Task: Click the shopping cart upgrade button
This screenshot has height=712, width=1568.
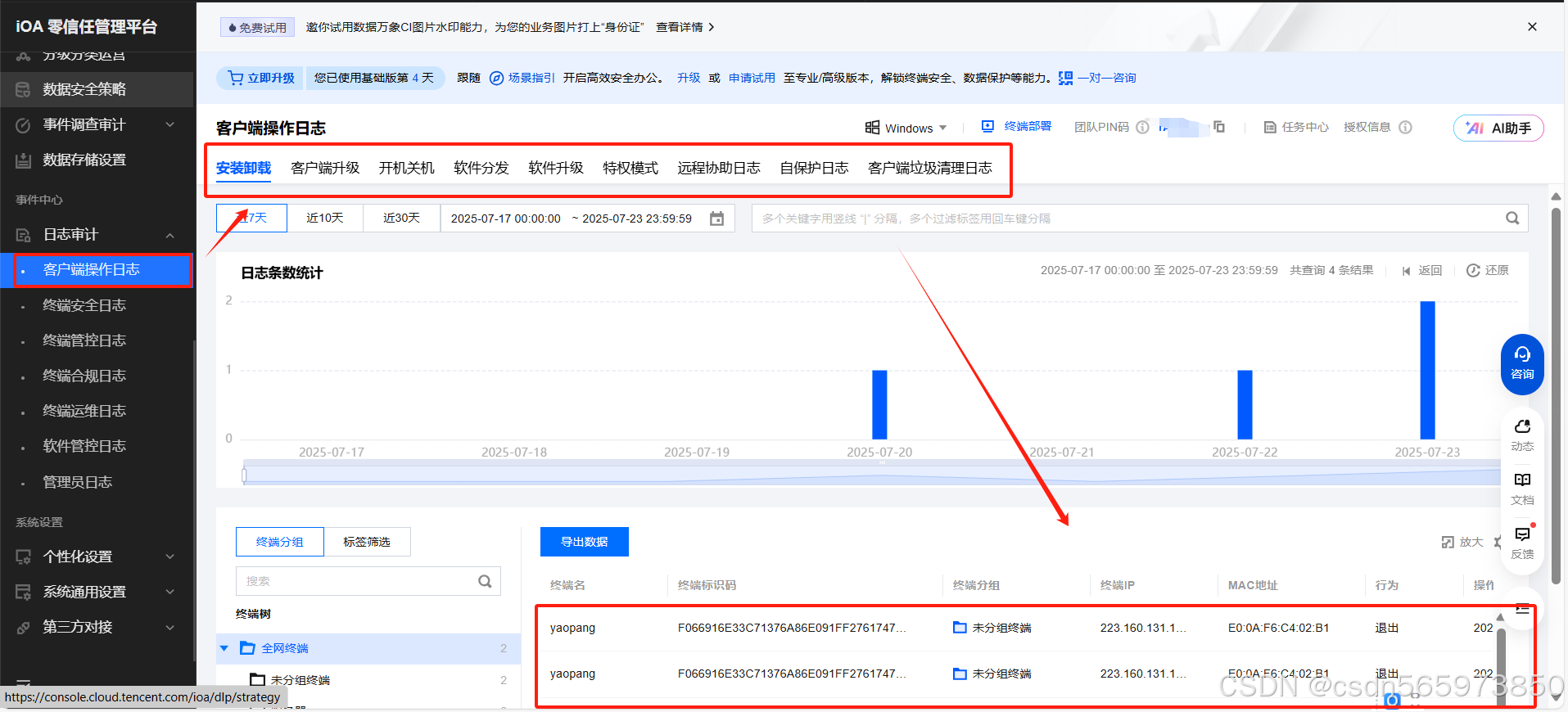Action: point(261,78)
